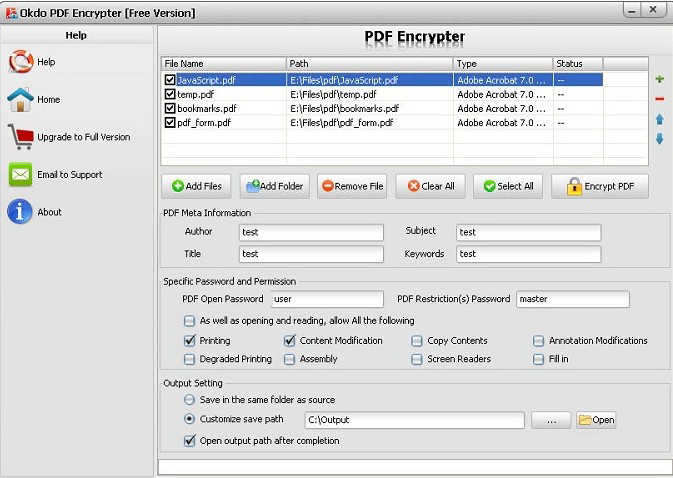The image size is (673, 478).
Task: Enable Assembly permission checkbox
Action: click(x=290, y=359)
